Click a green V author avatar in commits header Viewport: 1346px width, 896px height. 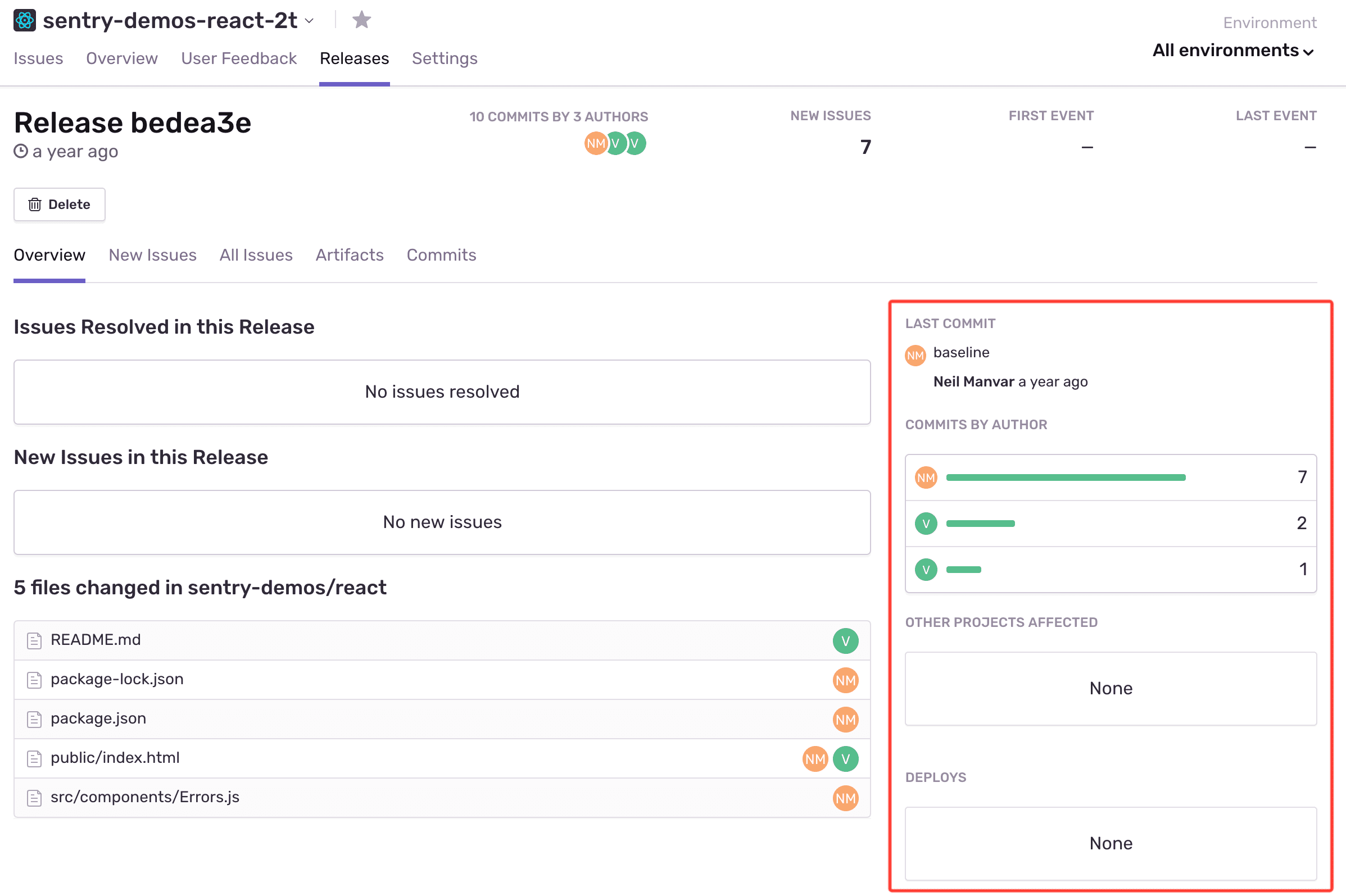click(615, 143)
